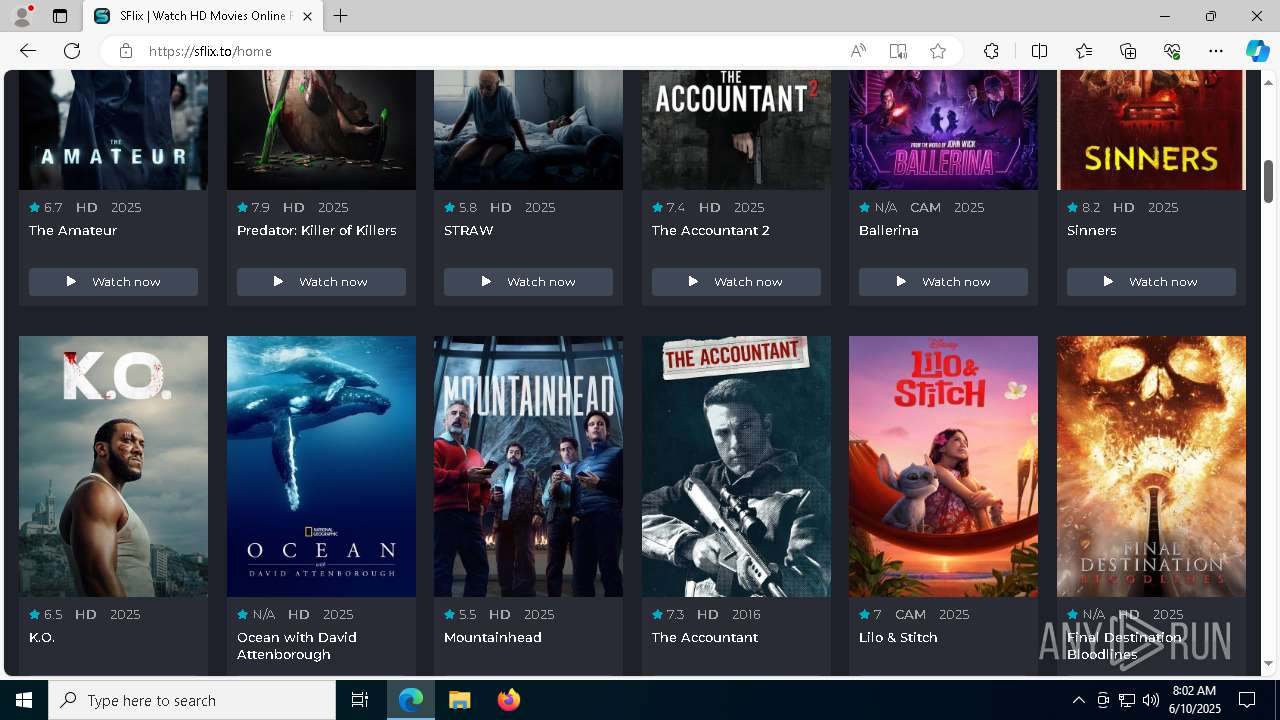Add page to favorites star

pyautogui.click(x=938, y=51)
